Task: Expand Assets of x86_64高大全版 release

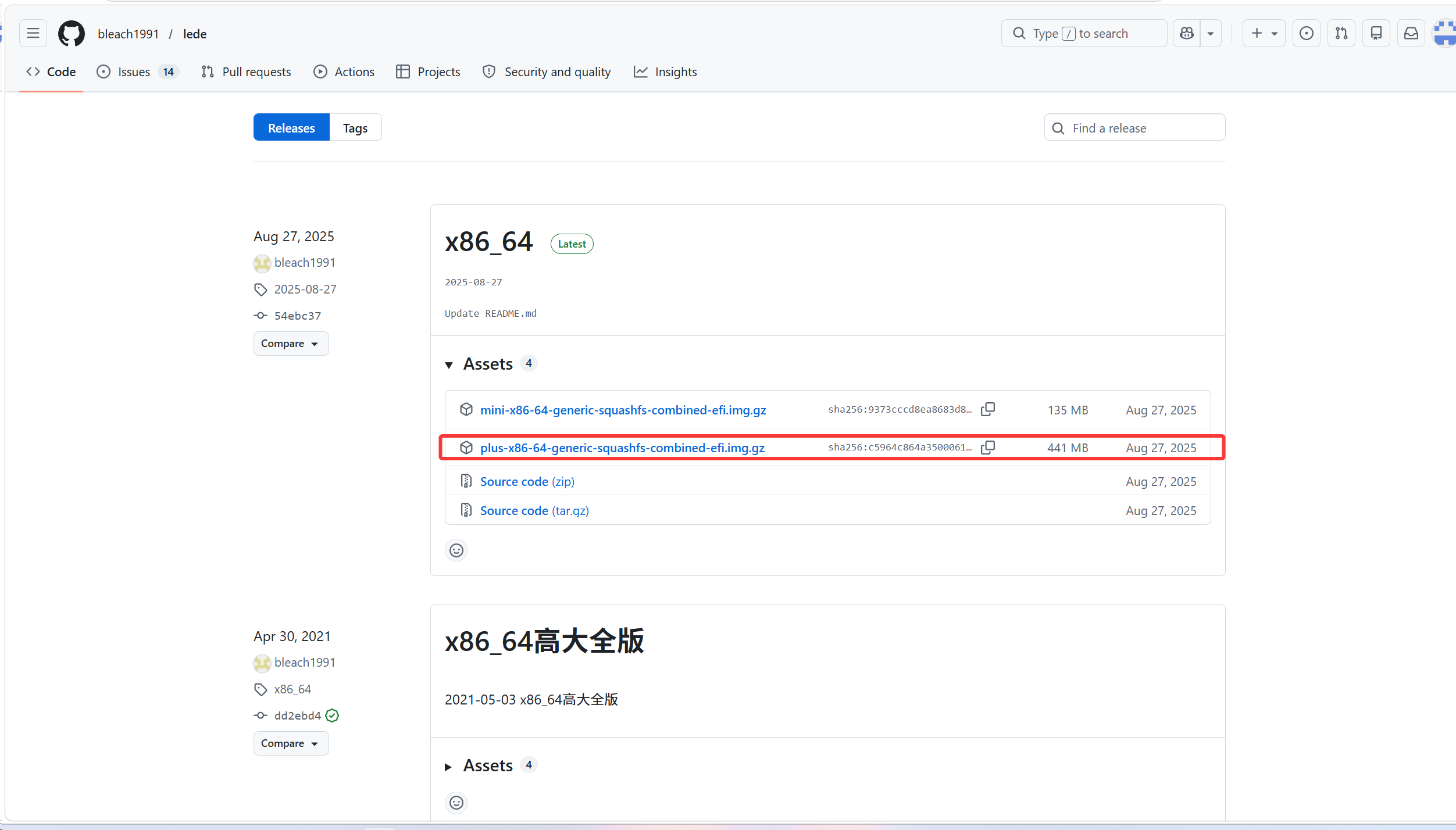Action: (x=449, y=766)
